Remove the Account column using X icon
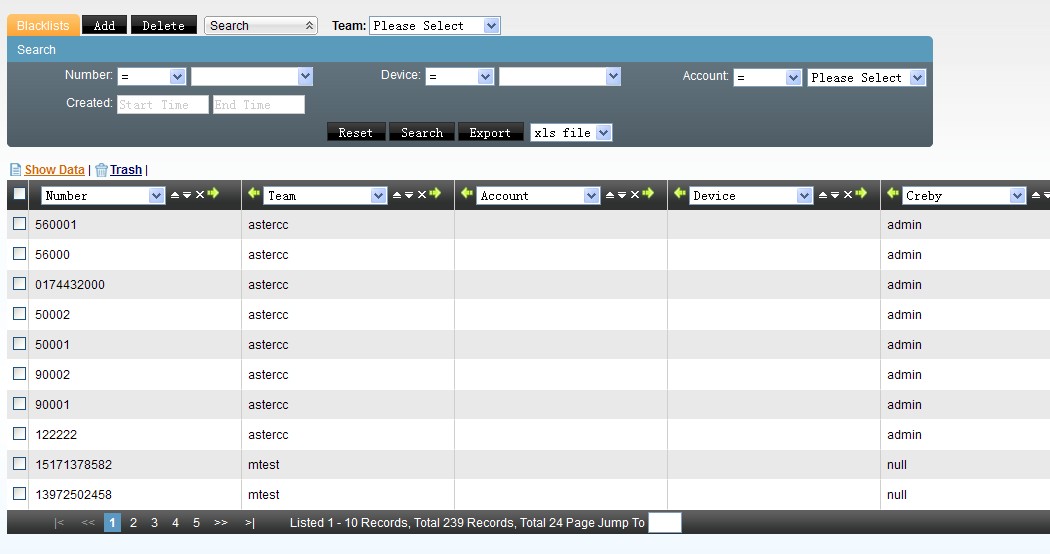 tap(634, 195)
